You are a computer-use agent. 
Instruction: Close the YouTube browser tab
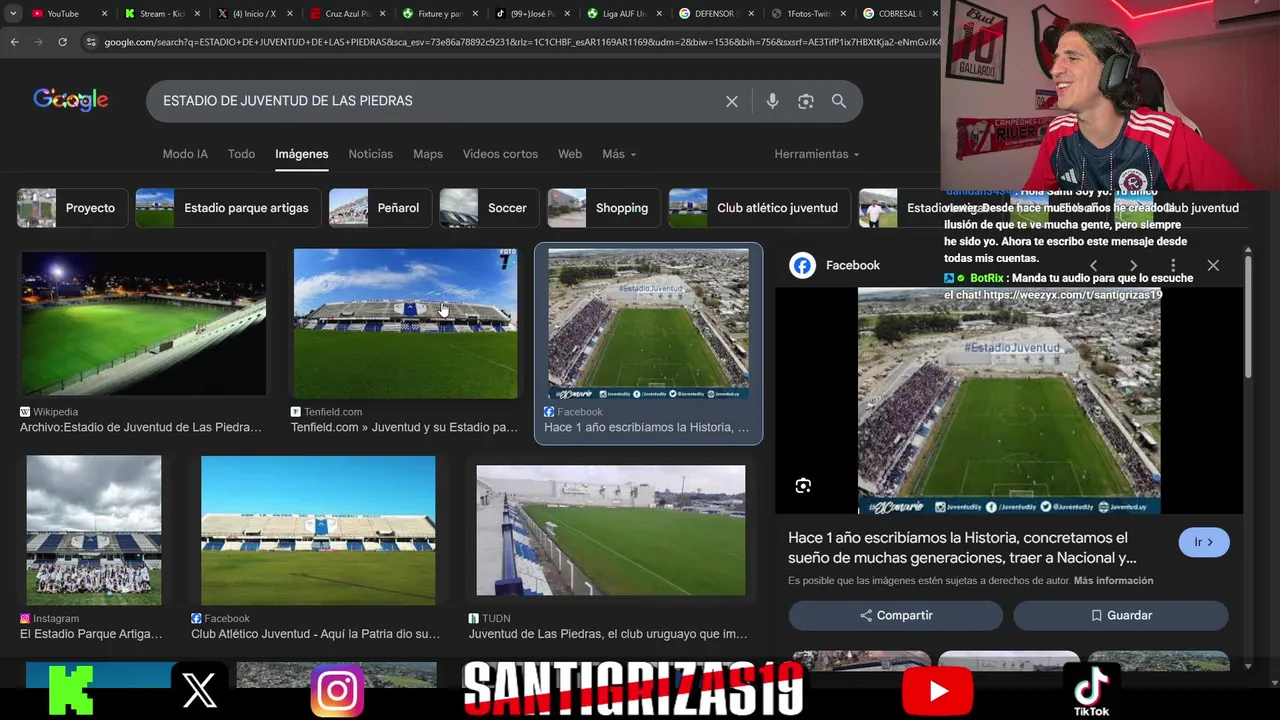point(104,14)
